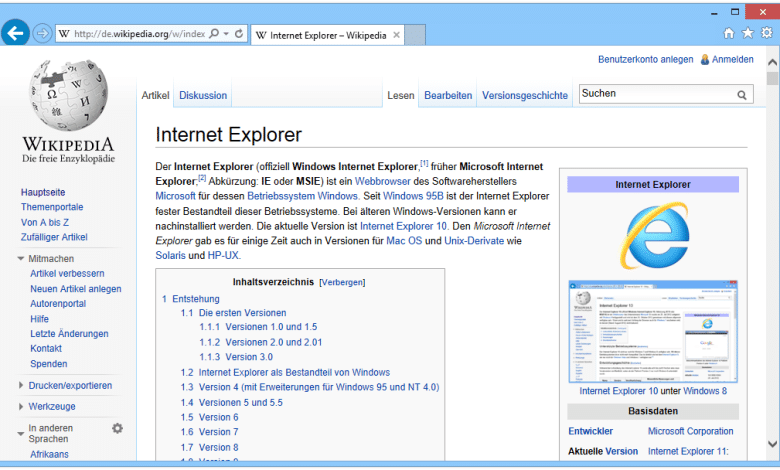Expand the Werkzeuge sidebar section
The height and width of the screenshot is (470, 780).
click(x=20, y=406)
